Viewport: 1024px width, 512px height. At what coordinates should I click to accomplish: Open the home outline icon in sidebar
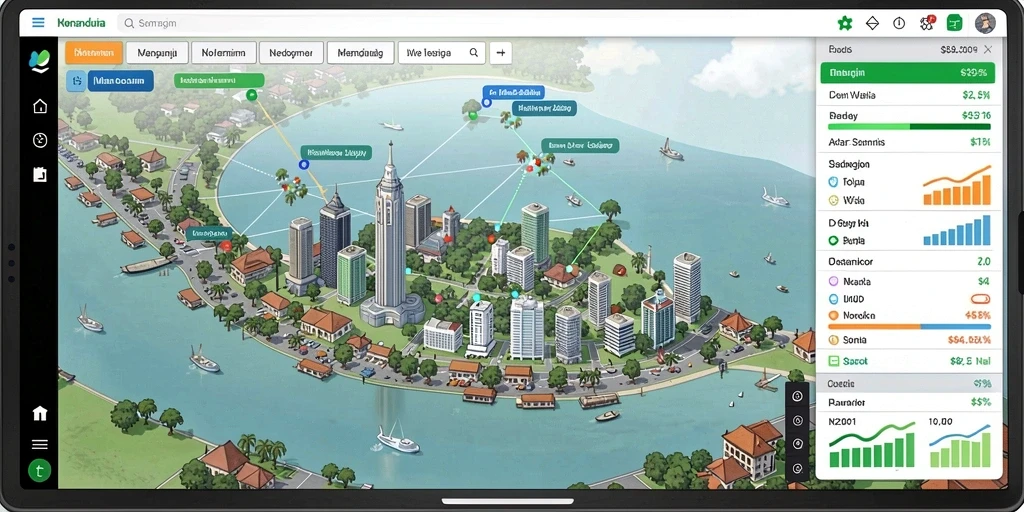pyautogui.click(x=40, y=106)
